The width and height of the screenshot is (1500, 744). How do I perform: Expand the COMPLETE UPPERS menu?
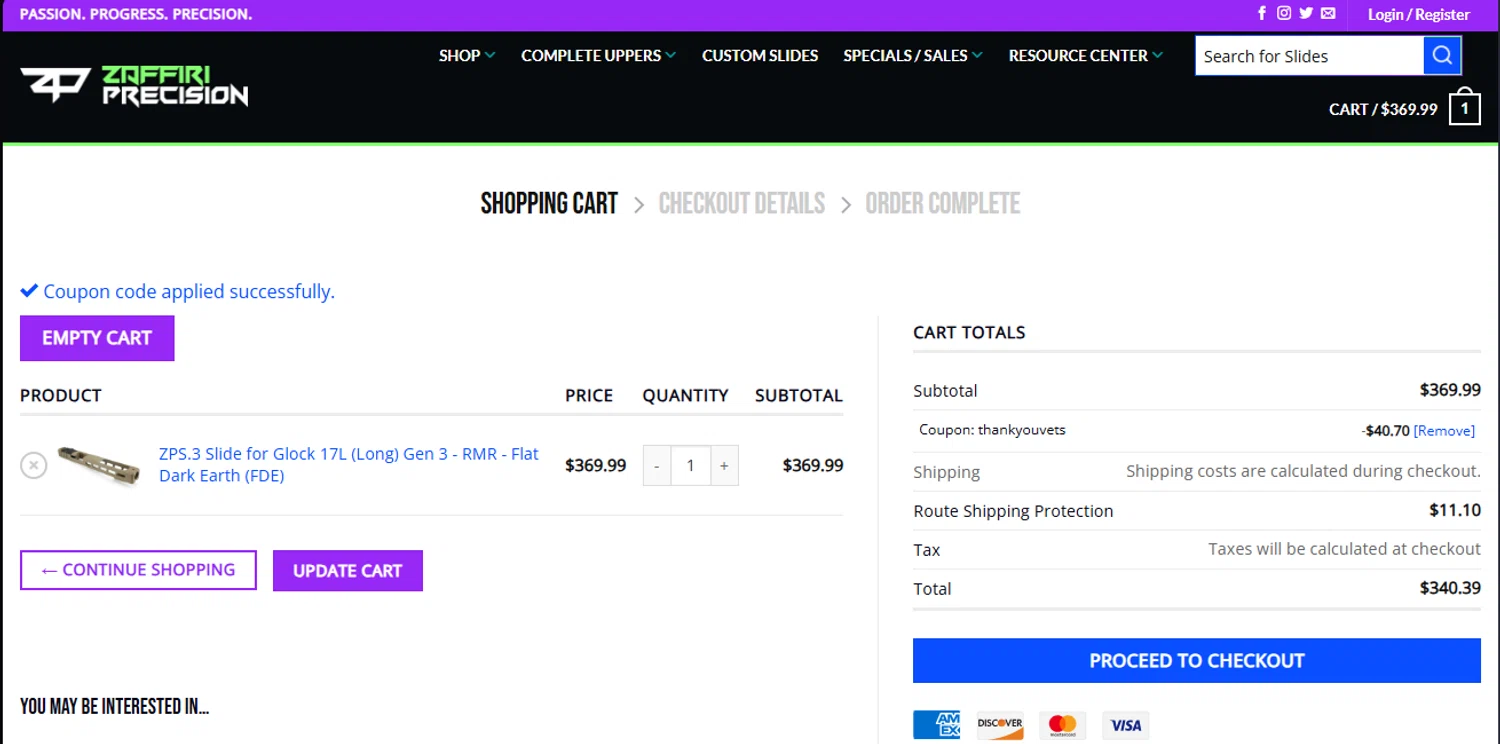click(x=598, y=56)
